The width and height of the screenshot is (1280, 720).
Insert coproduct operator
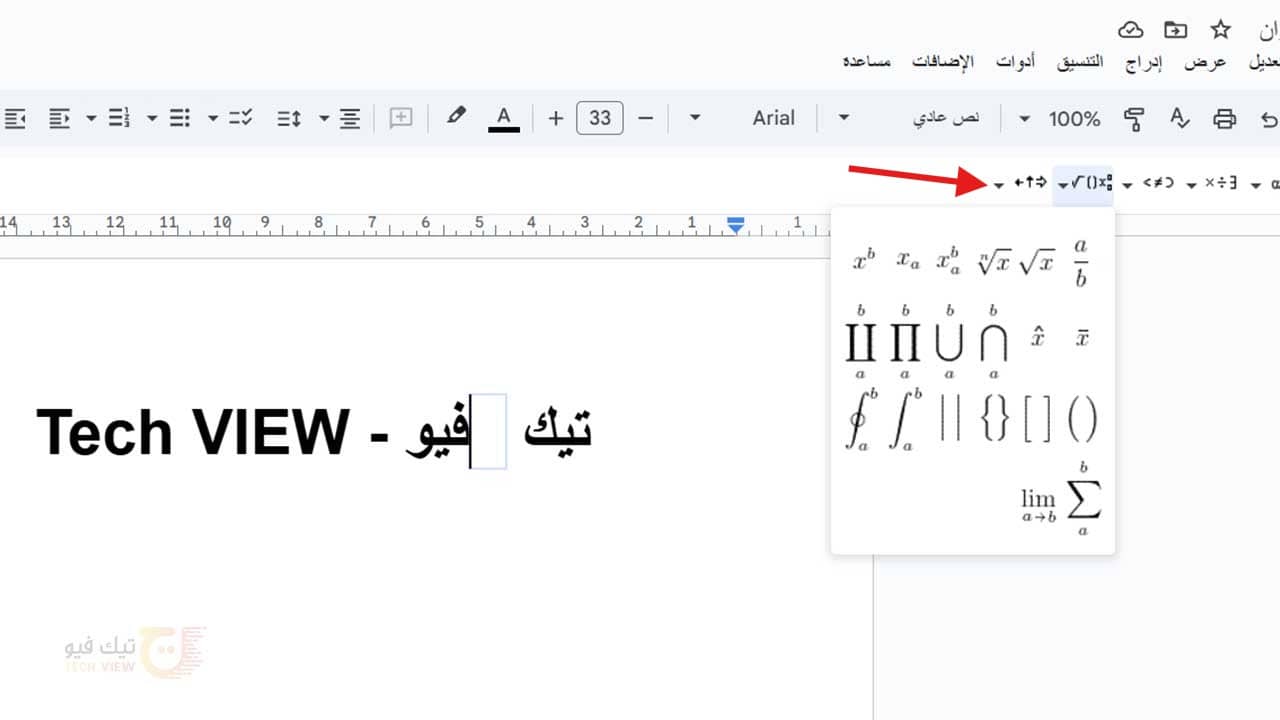click(861, 341)
